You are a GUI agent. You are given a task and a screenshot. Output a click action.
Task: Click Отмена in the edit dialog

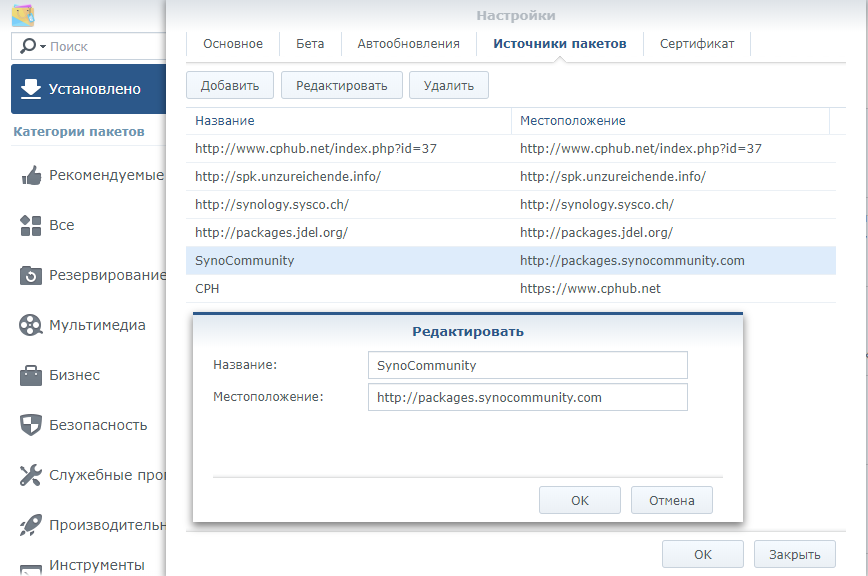(671, 500)
